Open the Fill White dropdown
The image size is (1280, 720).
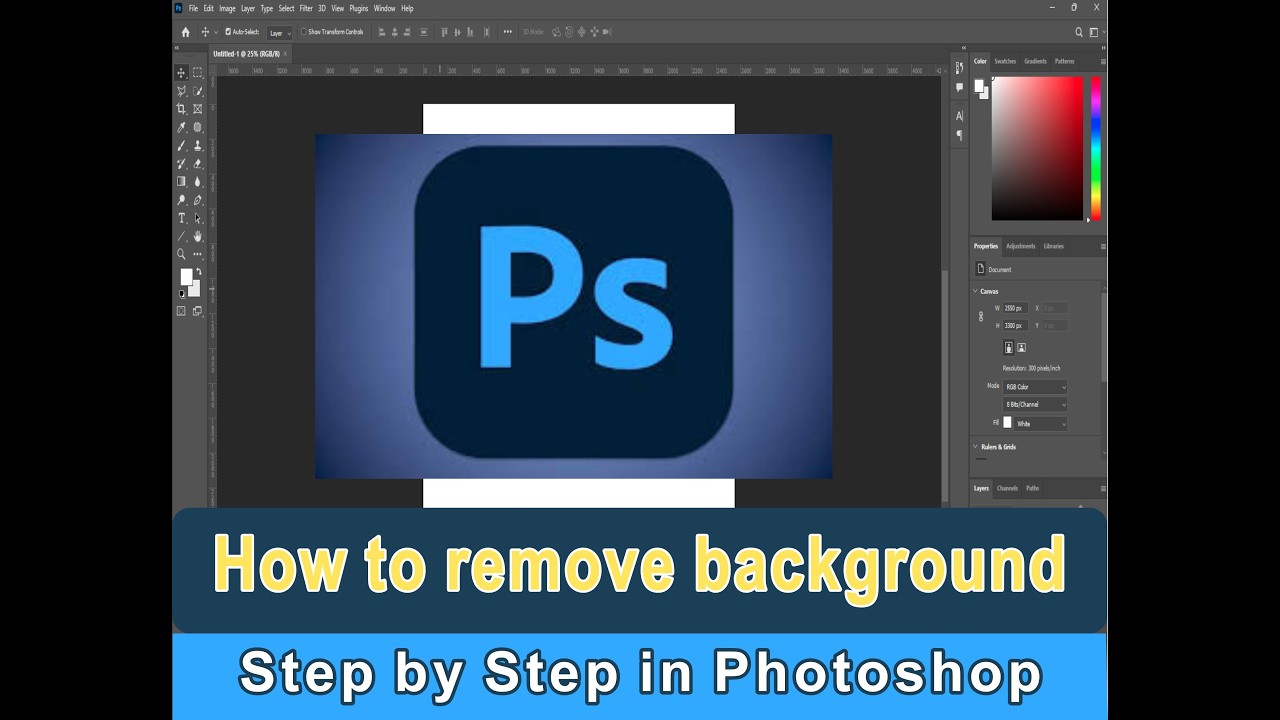tap(1041, 424)
